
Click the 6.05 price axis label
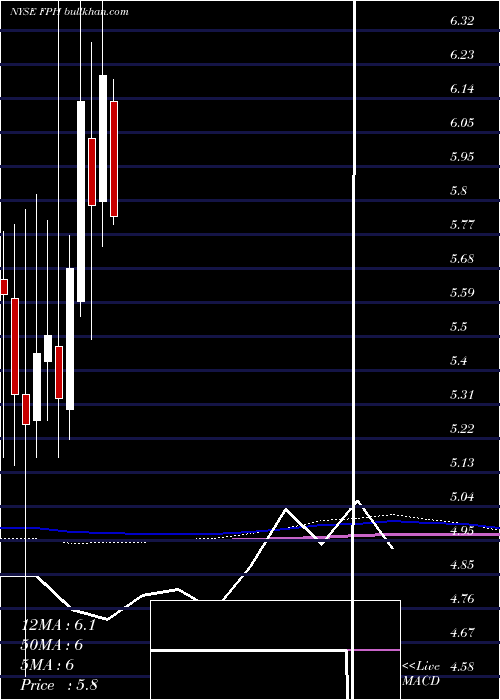(x=462, y=122)
